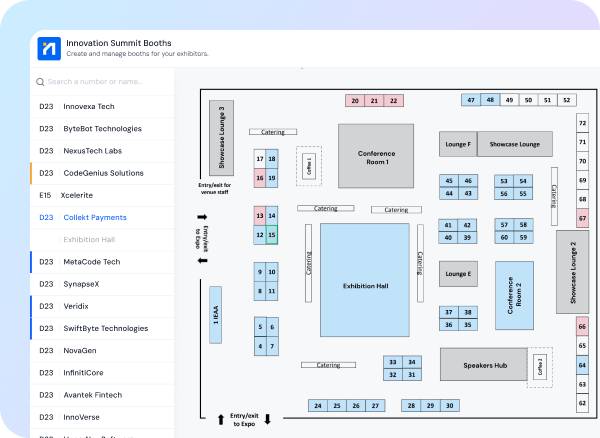Click Exhibition Hall sub-item in list
600x438 pixels.
pyautogui.click(x=102, y=239)
